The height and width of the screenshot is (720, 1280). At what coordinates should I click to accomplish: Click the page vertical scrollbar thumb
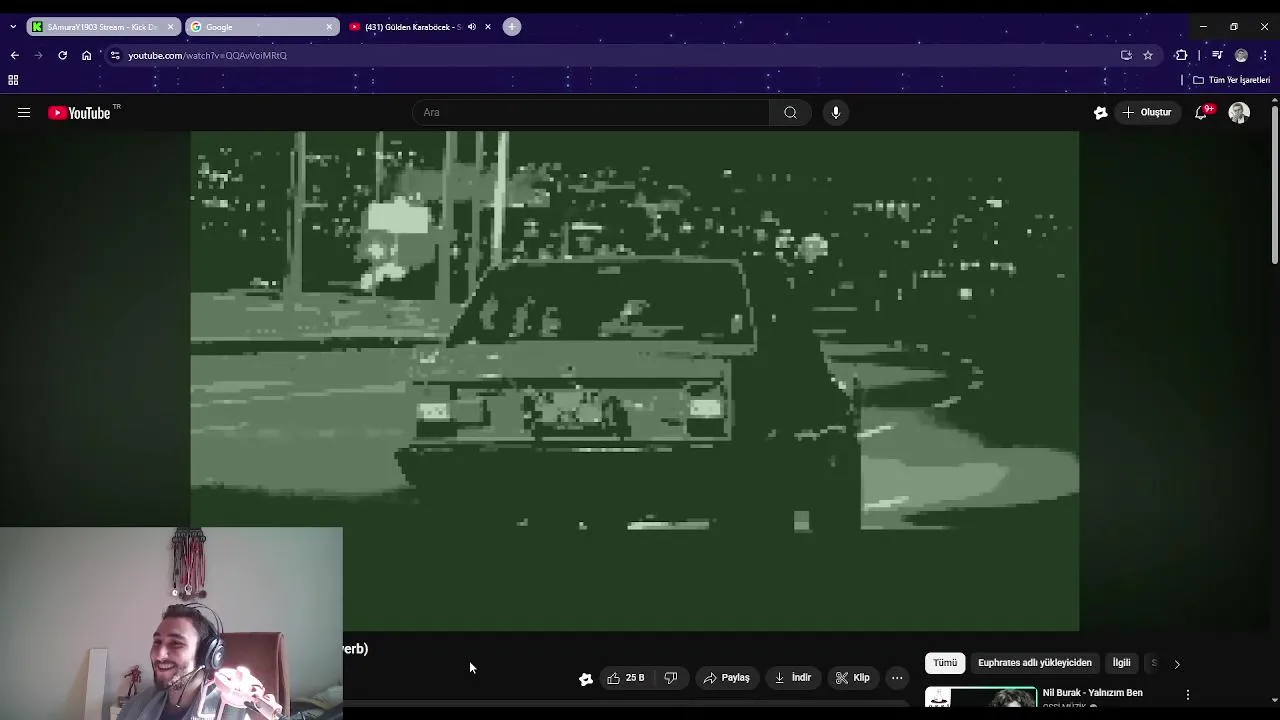tap(1274, 185)
